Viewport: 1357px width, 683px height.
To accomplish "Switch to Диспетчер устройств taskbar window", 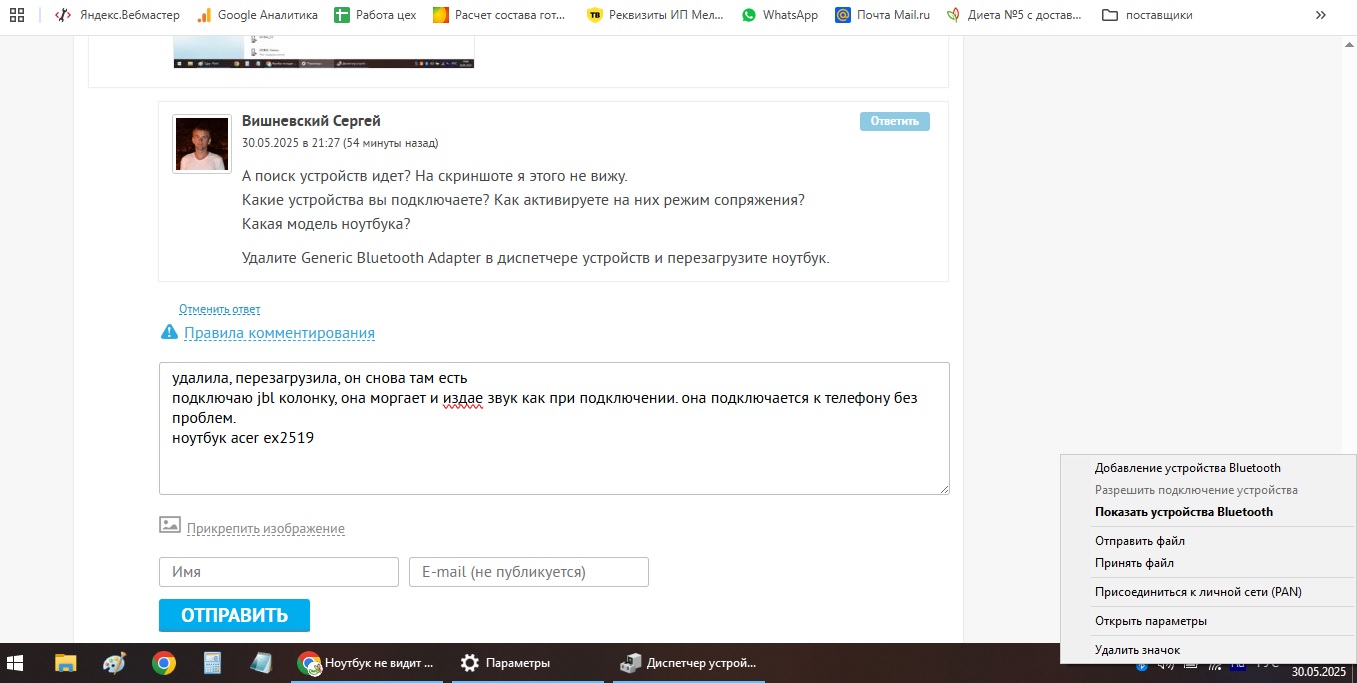I will pos(688,663).
